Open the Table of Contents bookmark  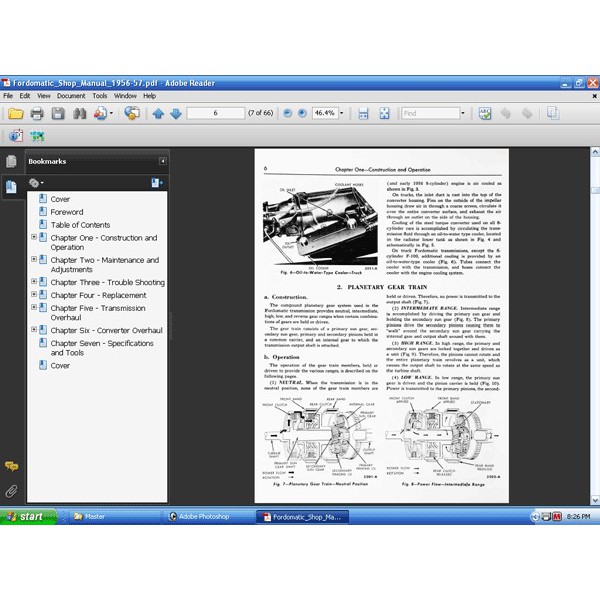coord(80,225)
